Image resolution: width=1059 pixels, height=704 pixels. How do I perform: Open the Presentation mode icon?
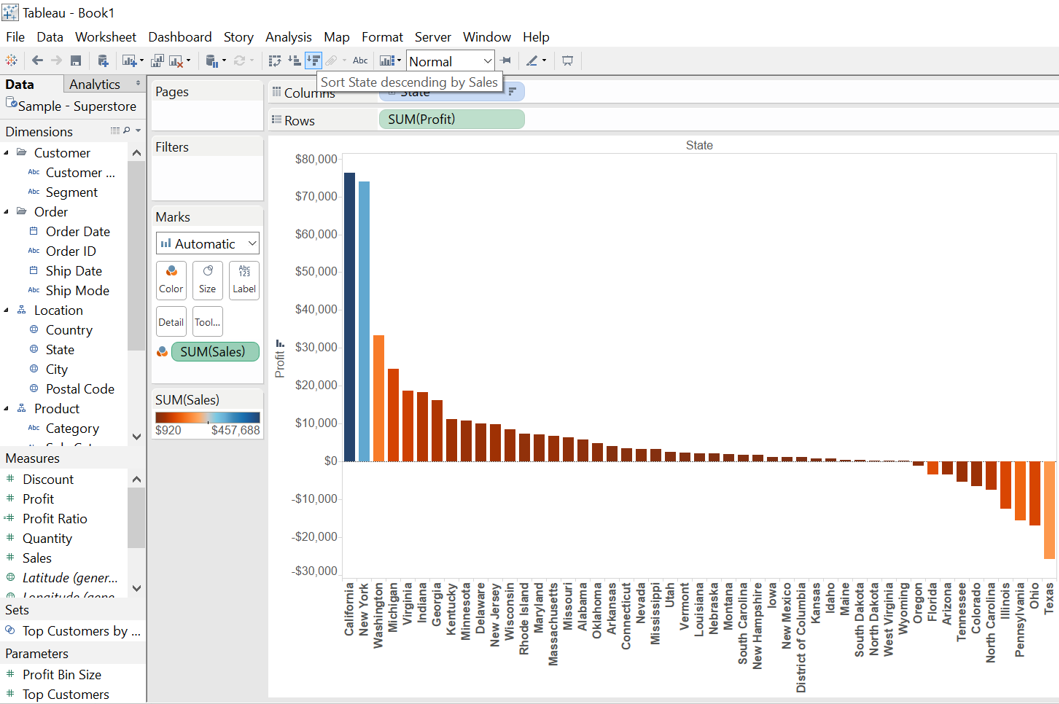tap(568, 61)
